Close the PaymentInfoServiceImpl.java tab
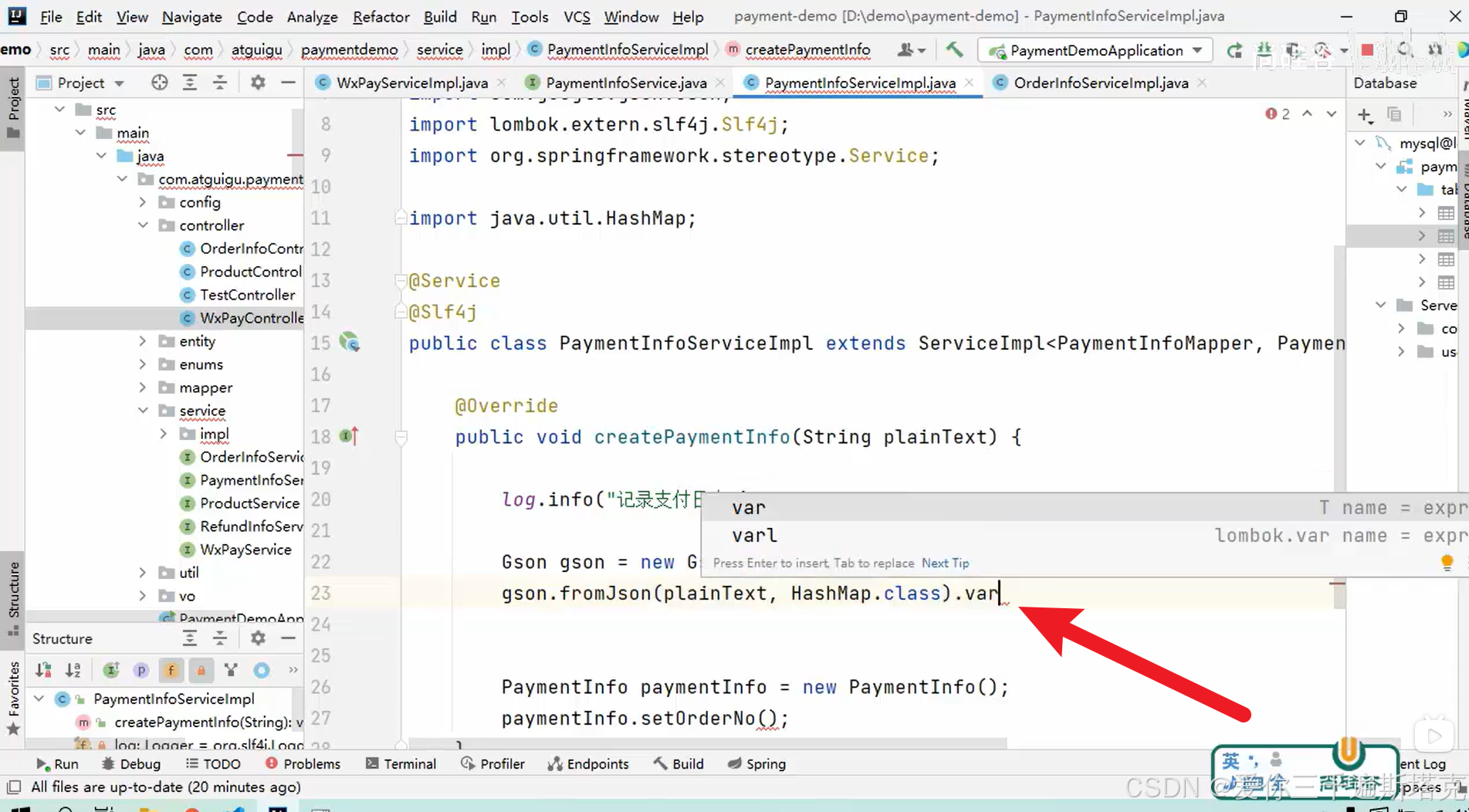This screenshot has height=812, width=1469. (969, 83)
